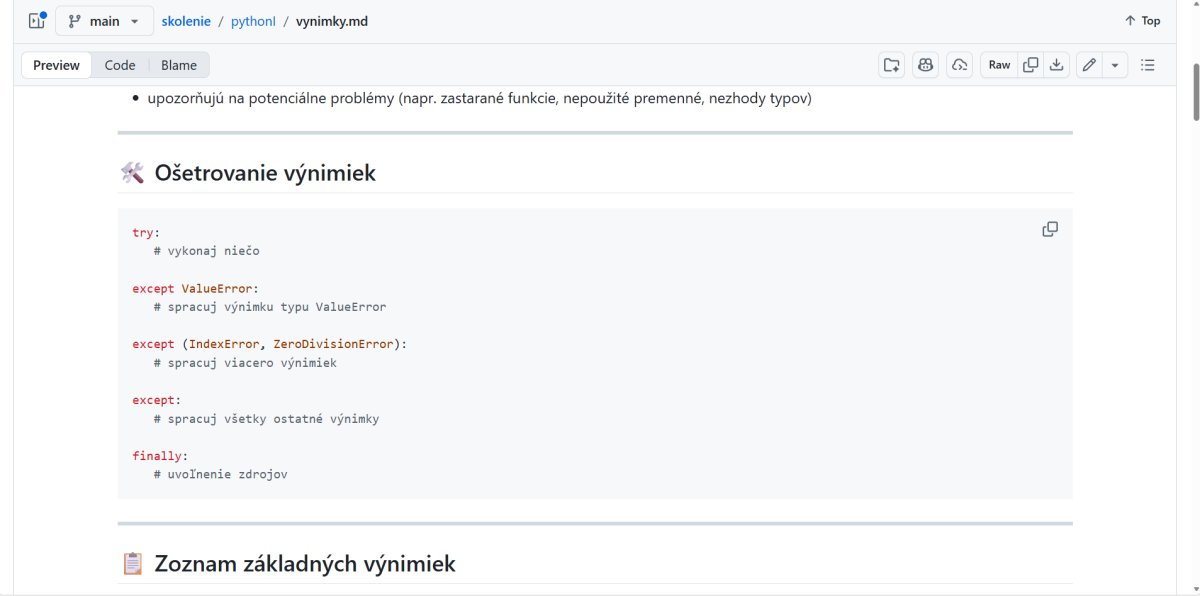The image size is (1200, 596).
Task: Go to the pythonI folder
Action: pos(254,21)
